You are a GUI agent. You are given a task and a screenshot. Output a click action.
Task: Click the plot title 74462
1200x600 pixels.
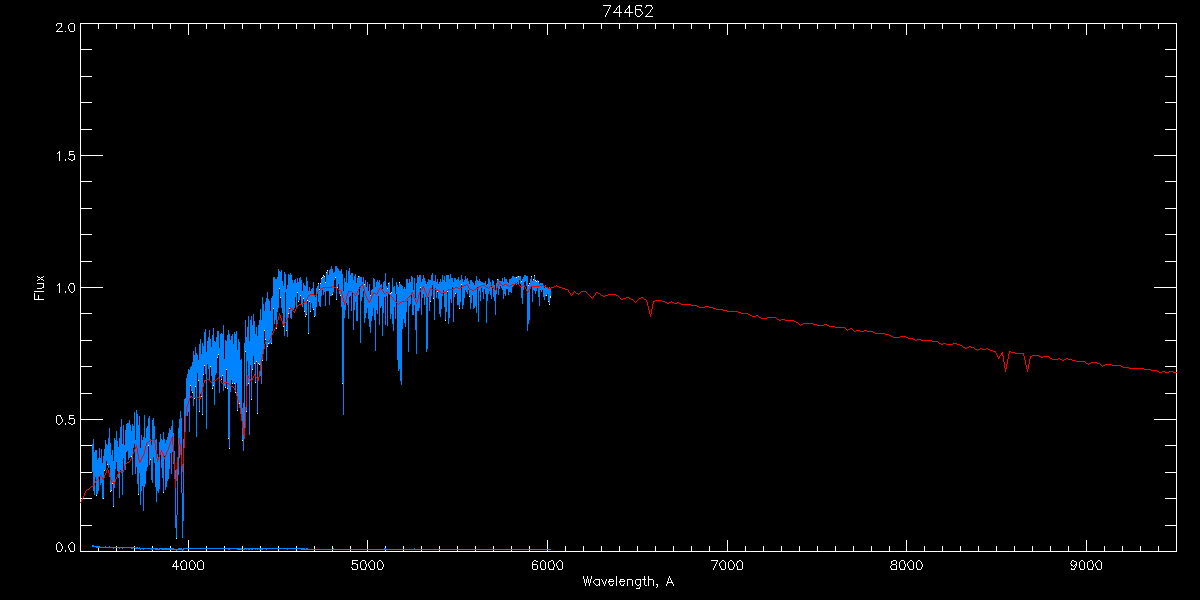coord(628,11)
